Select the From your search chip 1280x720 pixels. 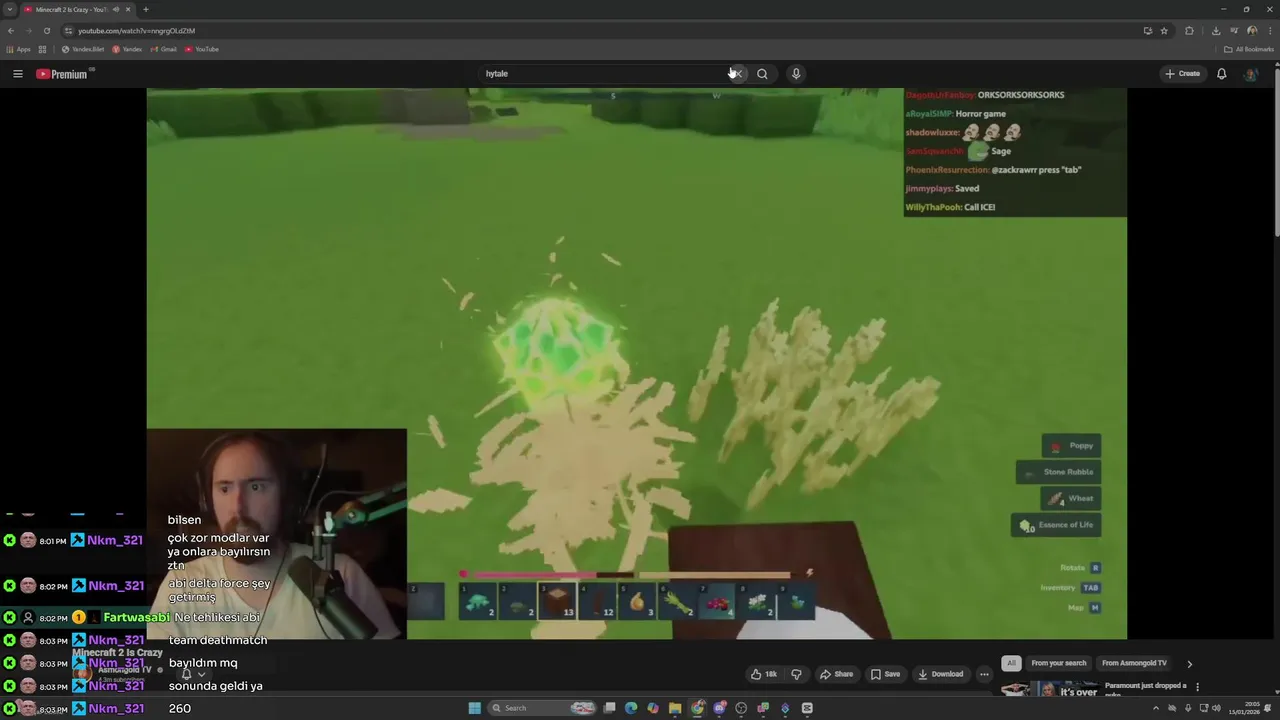[x=1058, y=663]
